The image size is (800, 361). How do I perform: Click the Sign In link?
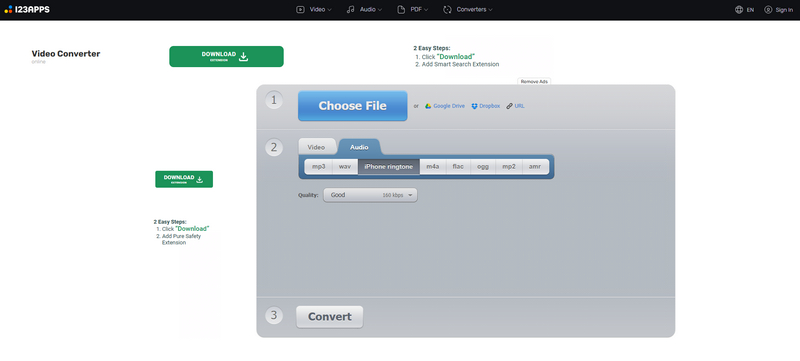784,10
